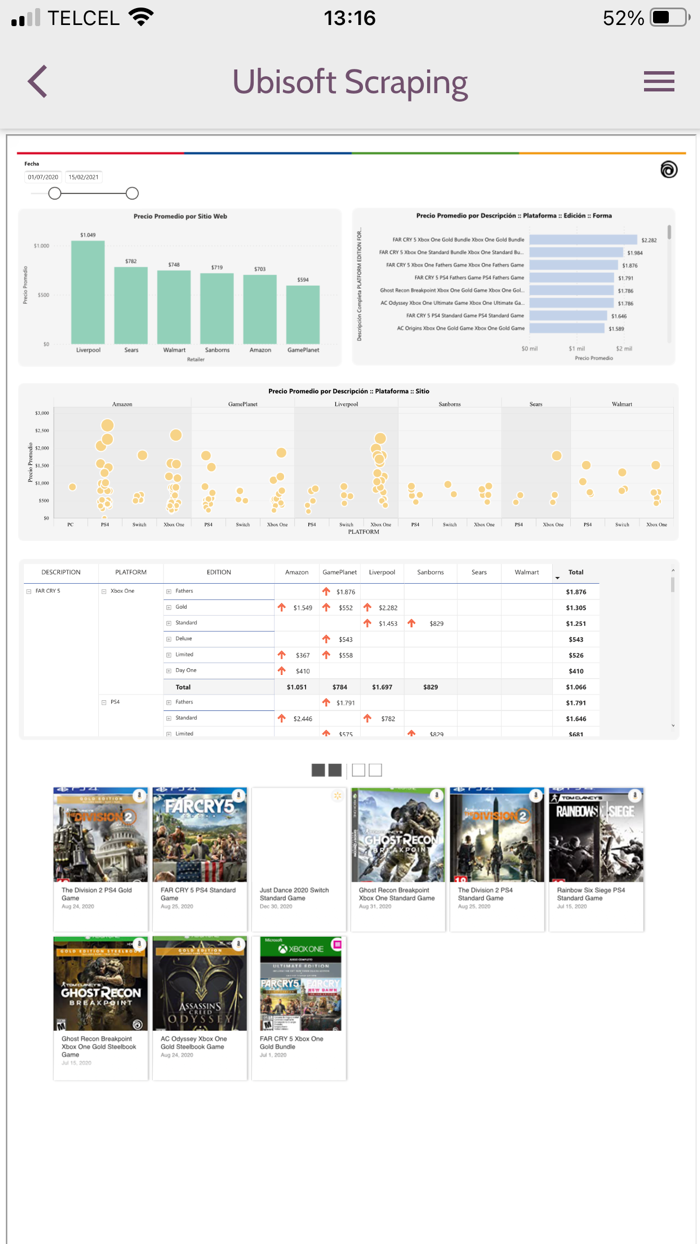Open AC Odyssey Xbox One Gold Steelbook card

pyautogui.click(x=199, y=1008)
